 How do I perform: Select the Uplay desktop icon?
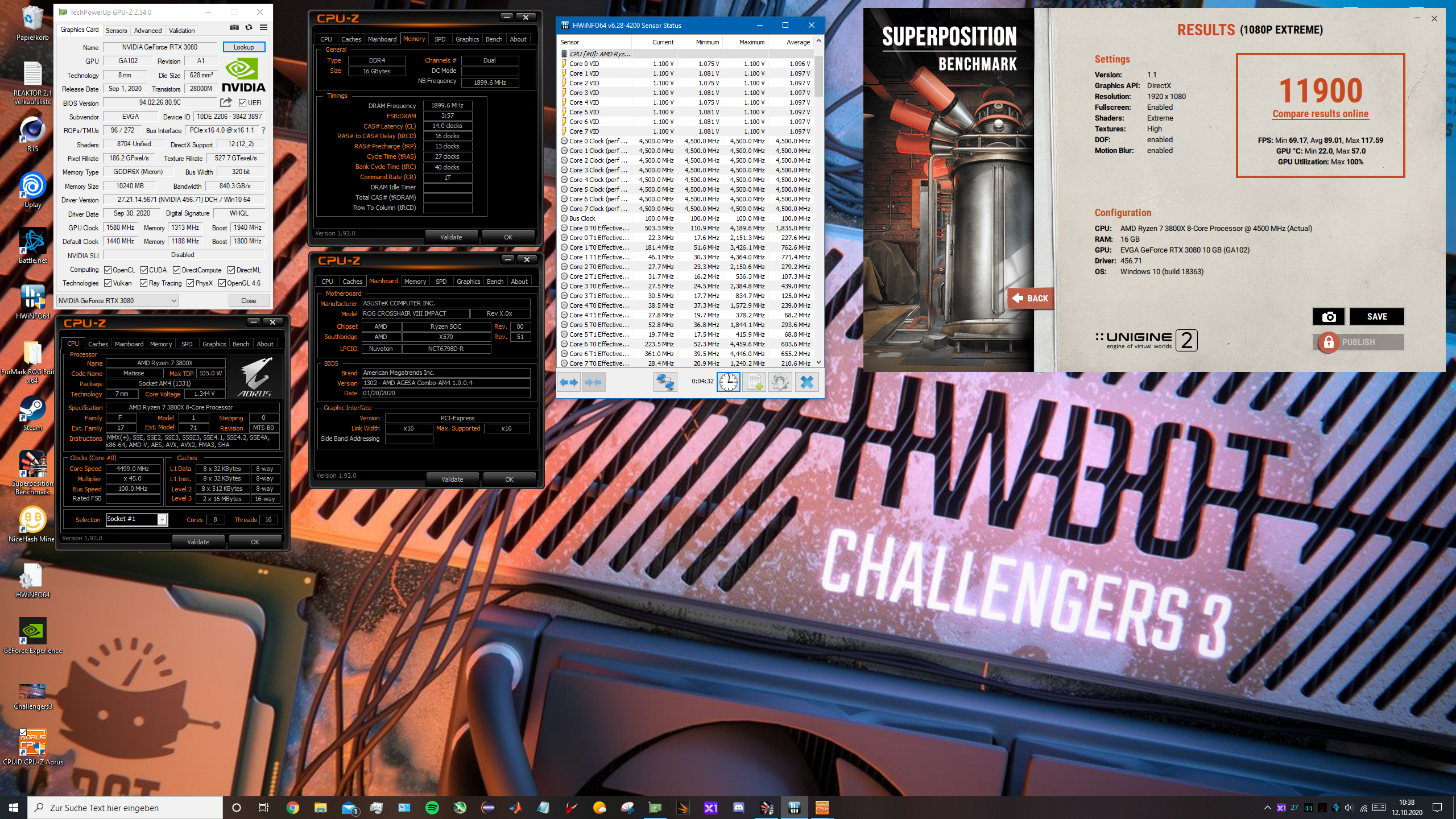(x=32, y=191)
